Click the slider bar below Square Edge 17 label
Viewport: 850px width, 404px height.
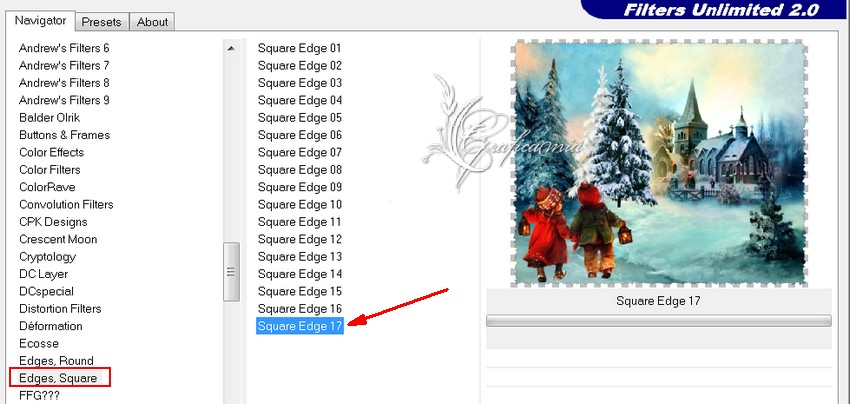click(x=659, y=320)
